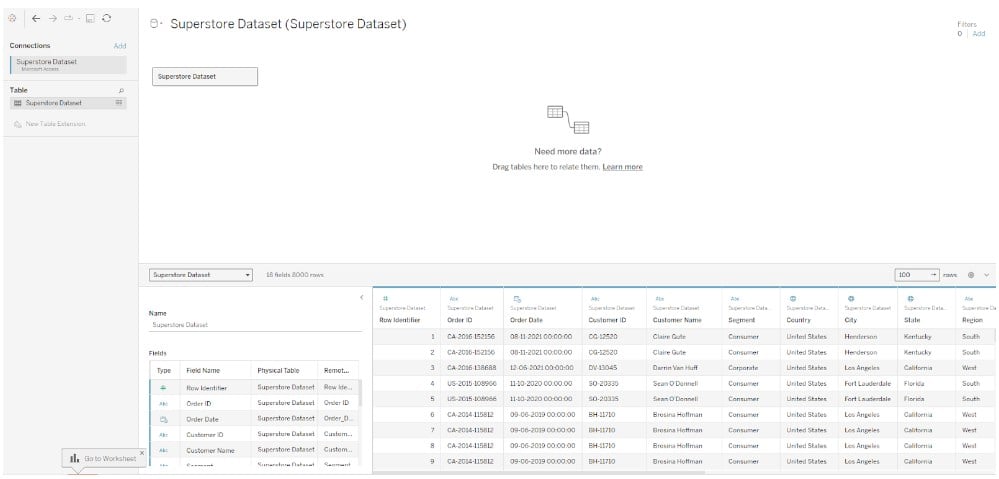
Task: Change Customer ID column Abc type icon
Action: click(595, 298)
